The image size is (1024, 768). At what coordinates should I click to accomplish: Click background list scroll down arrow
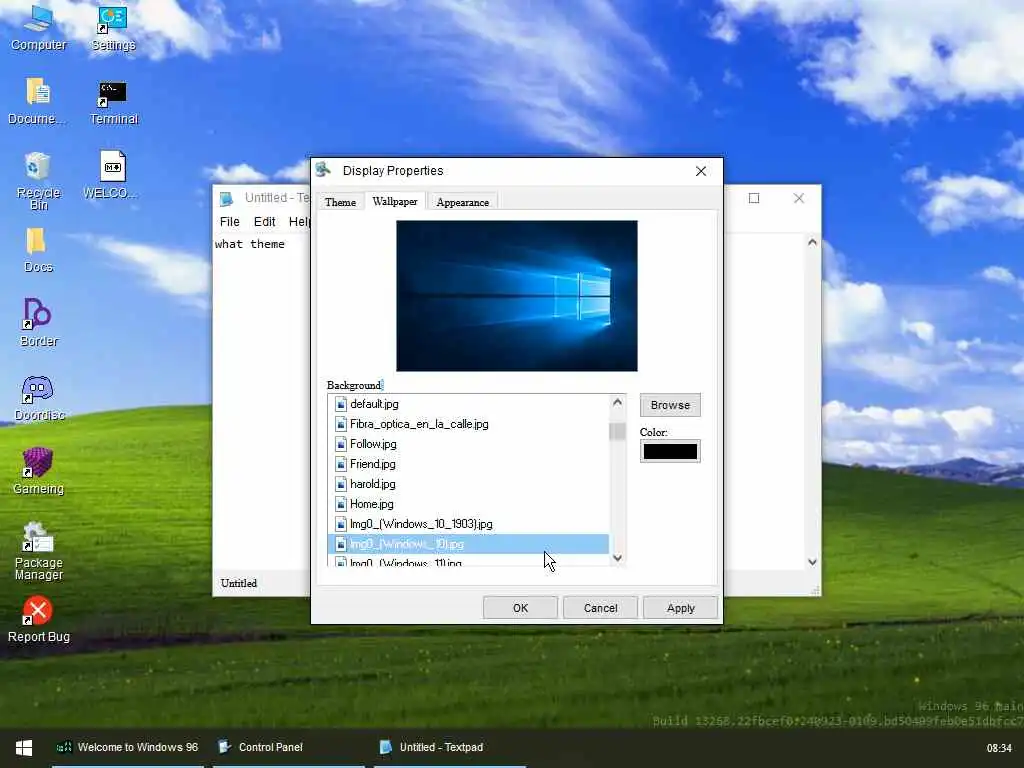617,558
